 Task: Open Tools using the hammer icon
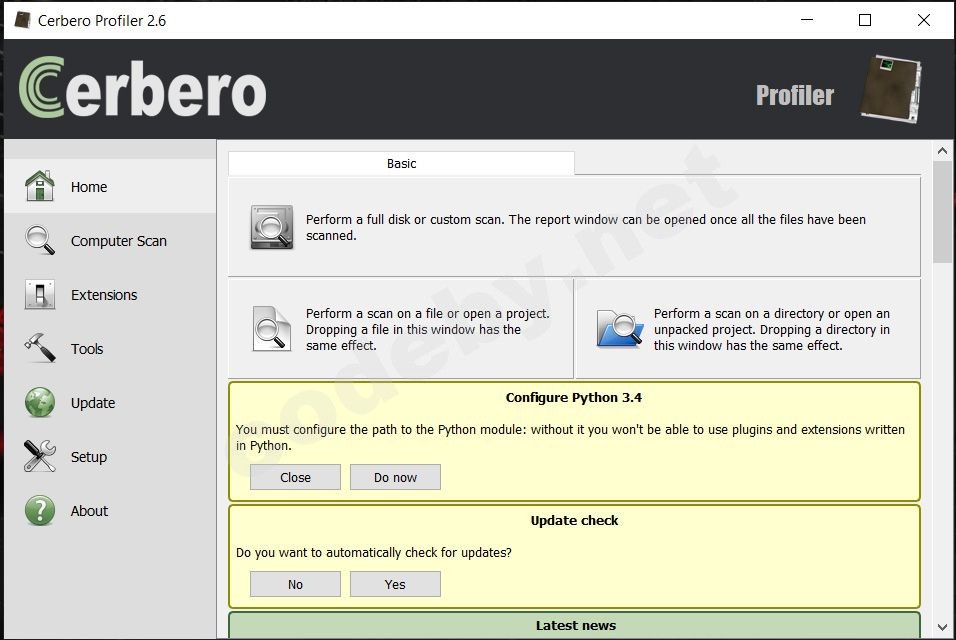click(x=40, y=348)
